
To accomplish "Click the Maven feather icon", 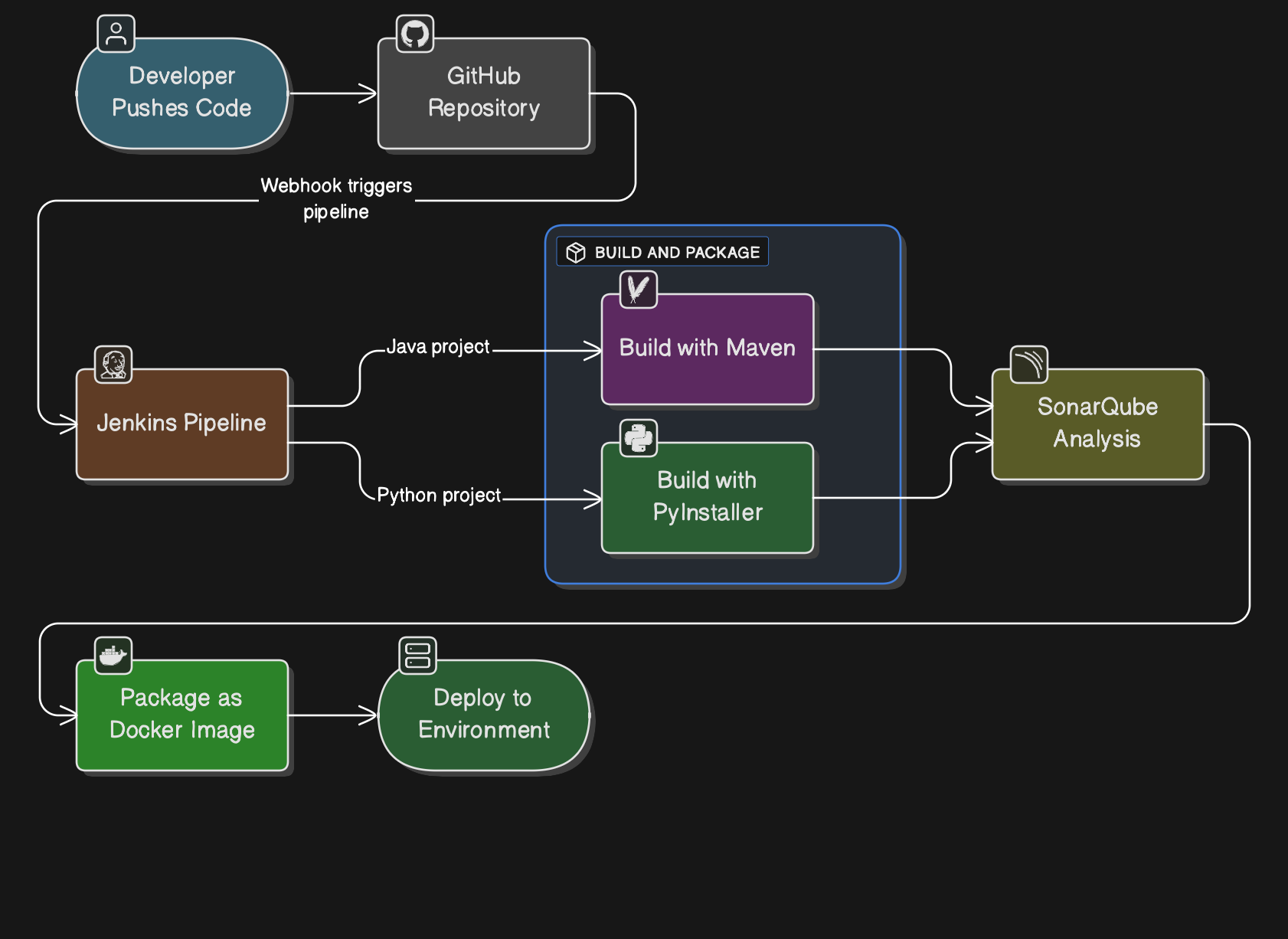I will [639, 290].
